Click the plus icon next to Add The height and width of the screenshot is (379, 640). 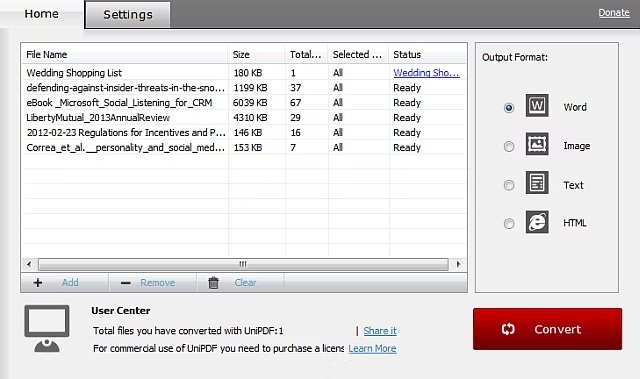point(38,283)
